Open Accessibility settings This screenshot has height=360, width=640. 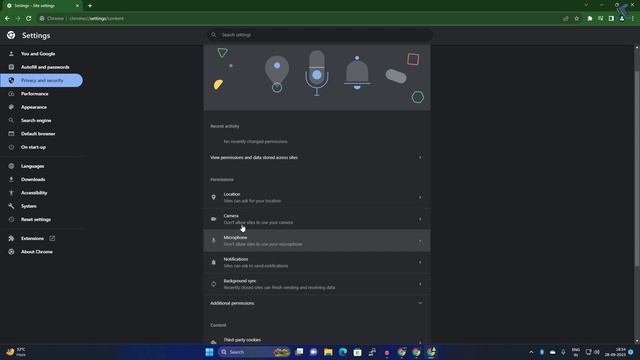[34, 193]
